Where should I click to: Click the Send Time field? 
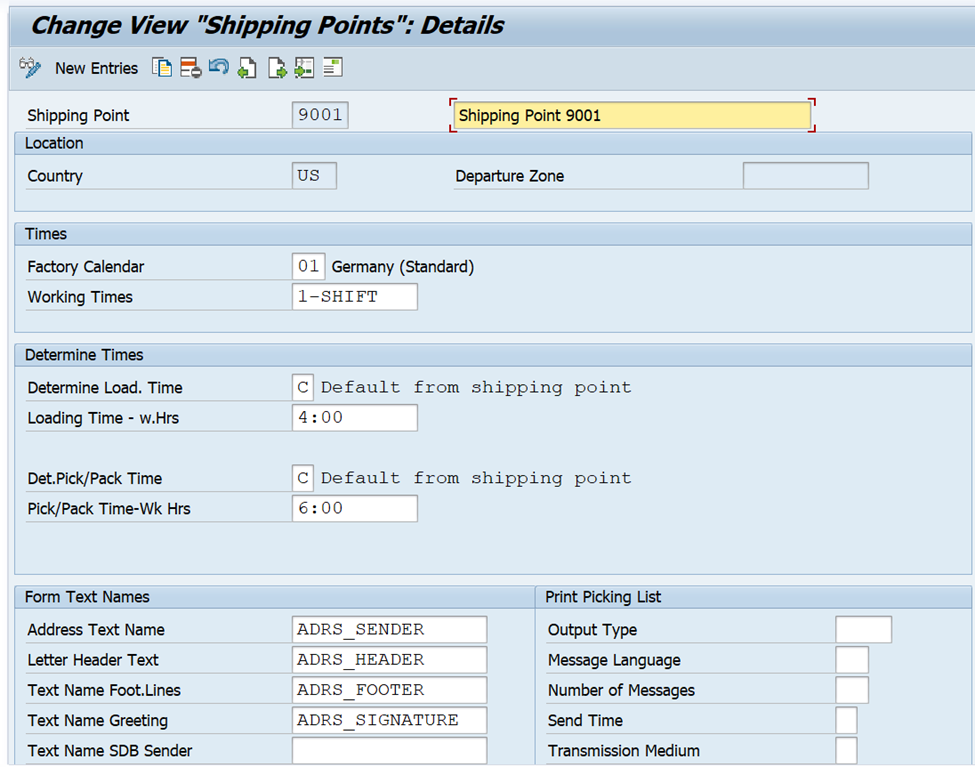(x=846, y=720)
